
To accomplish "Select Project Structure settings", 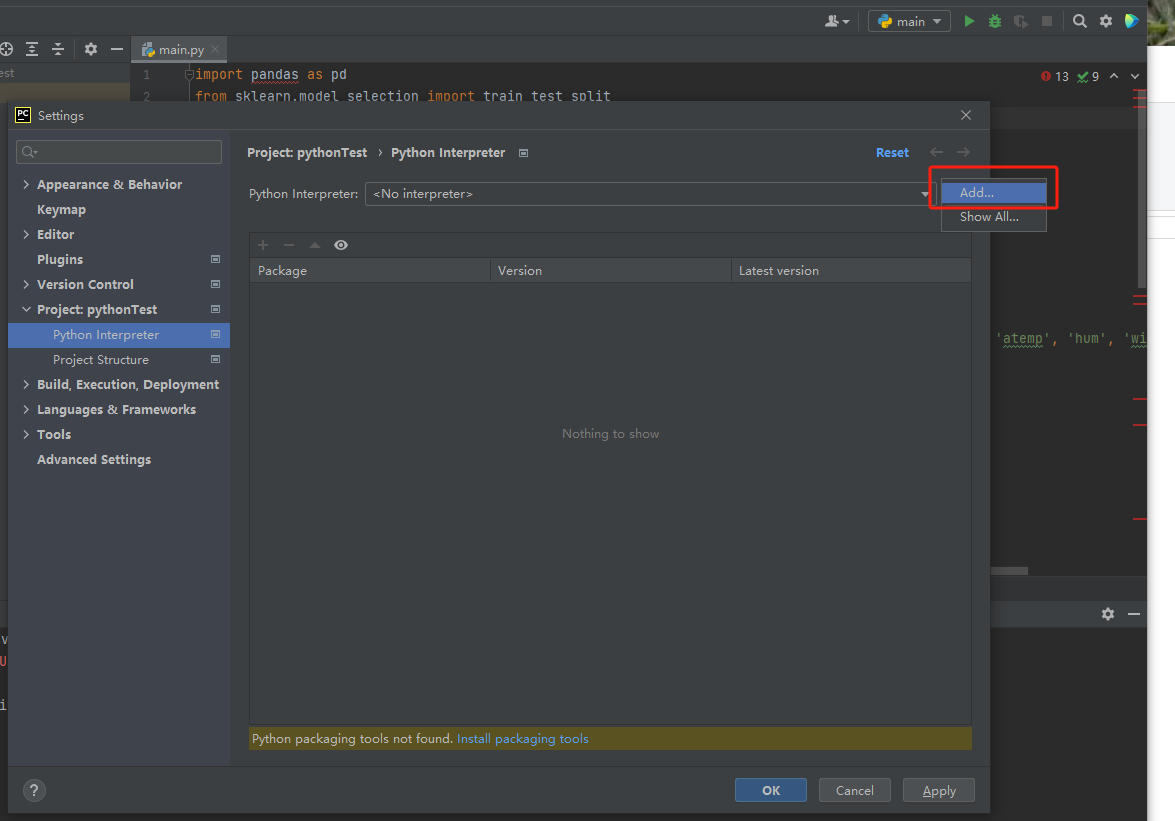I will (x=100, y=360).
